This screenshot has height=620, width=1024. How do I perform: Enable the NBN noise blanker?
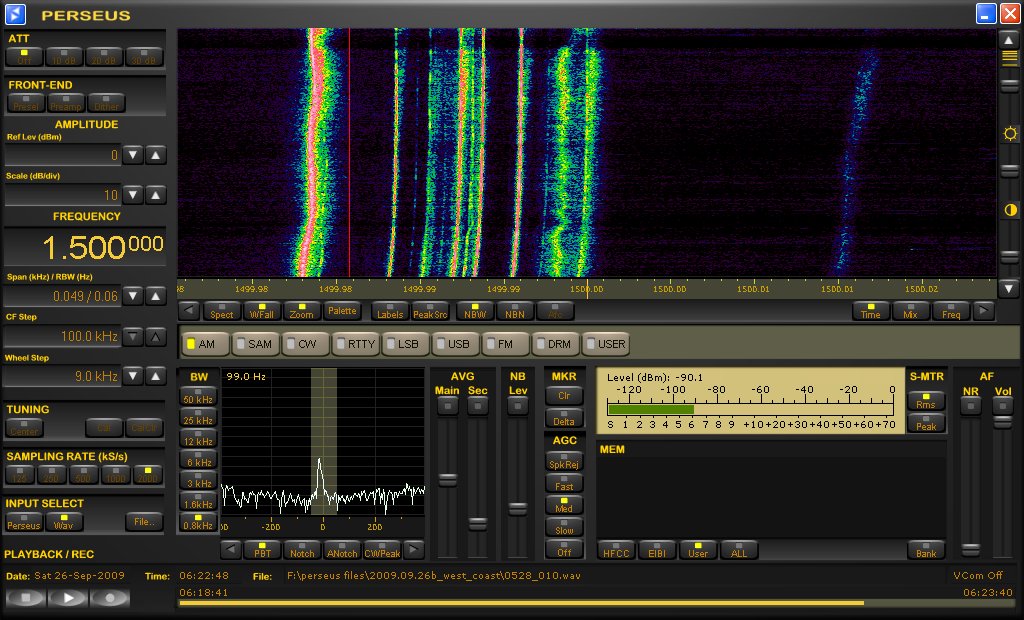pyautogui.click(x=515, y=311)
